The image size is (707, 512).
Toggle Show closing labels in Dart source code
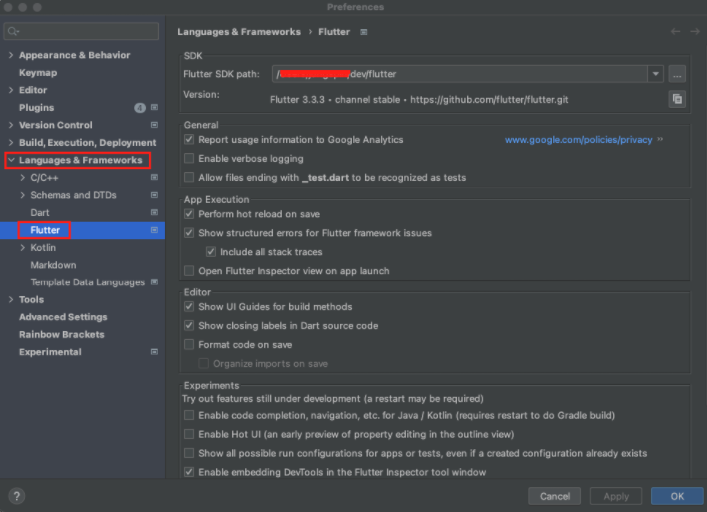(189, 326)
